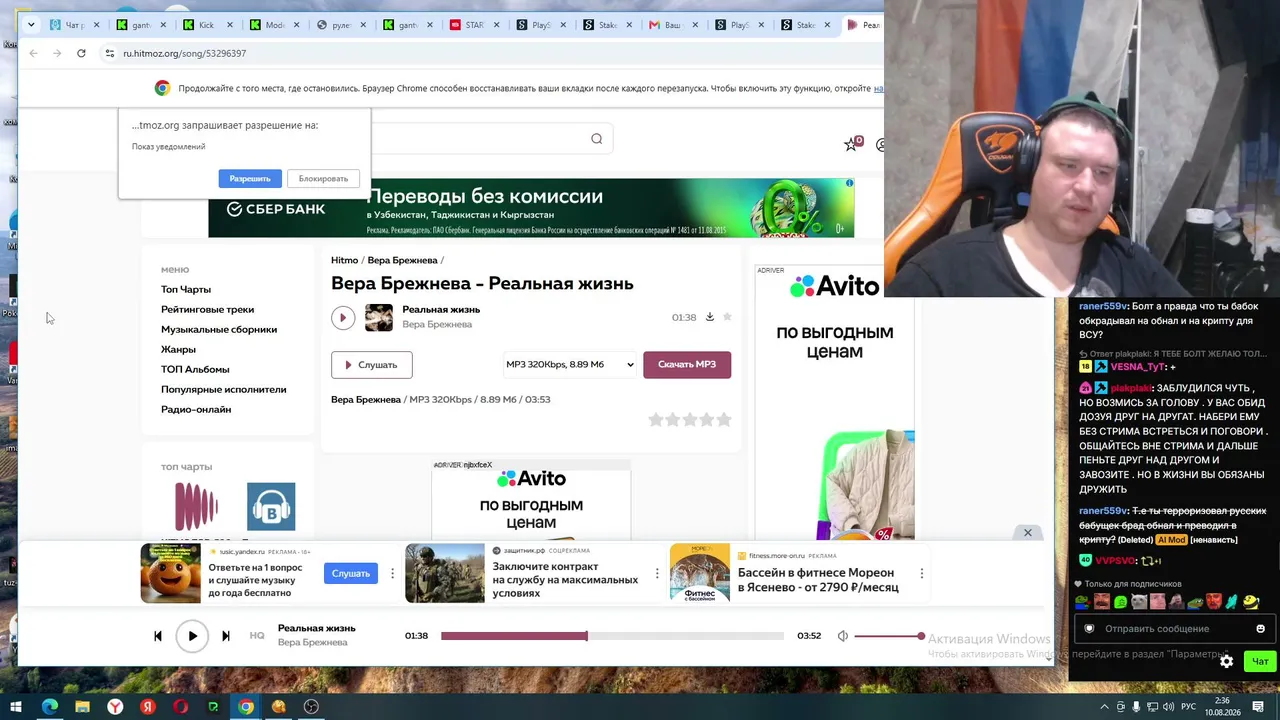The height and width of the screenshot is (720, 1280).
Task: Open the VK chart logo in Топ чарты
Action: (271, 506)
